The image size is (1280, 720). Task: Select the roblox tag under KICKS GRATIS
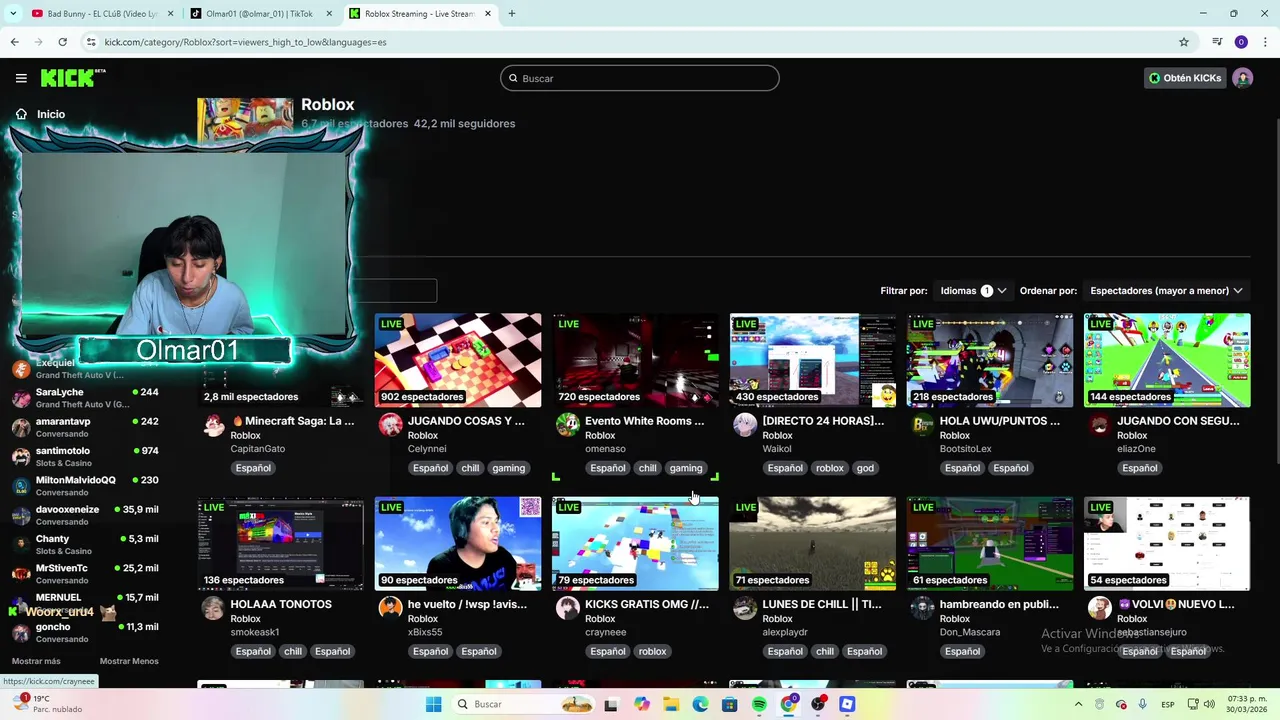(x=652, y=651)
